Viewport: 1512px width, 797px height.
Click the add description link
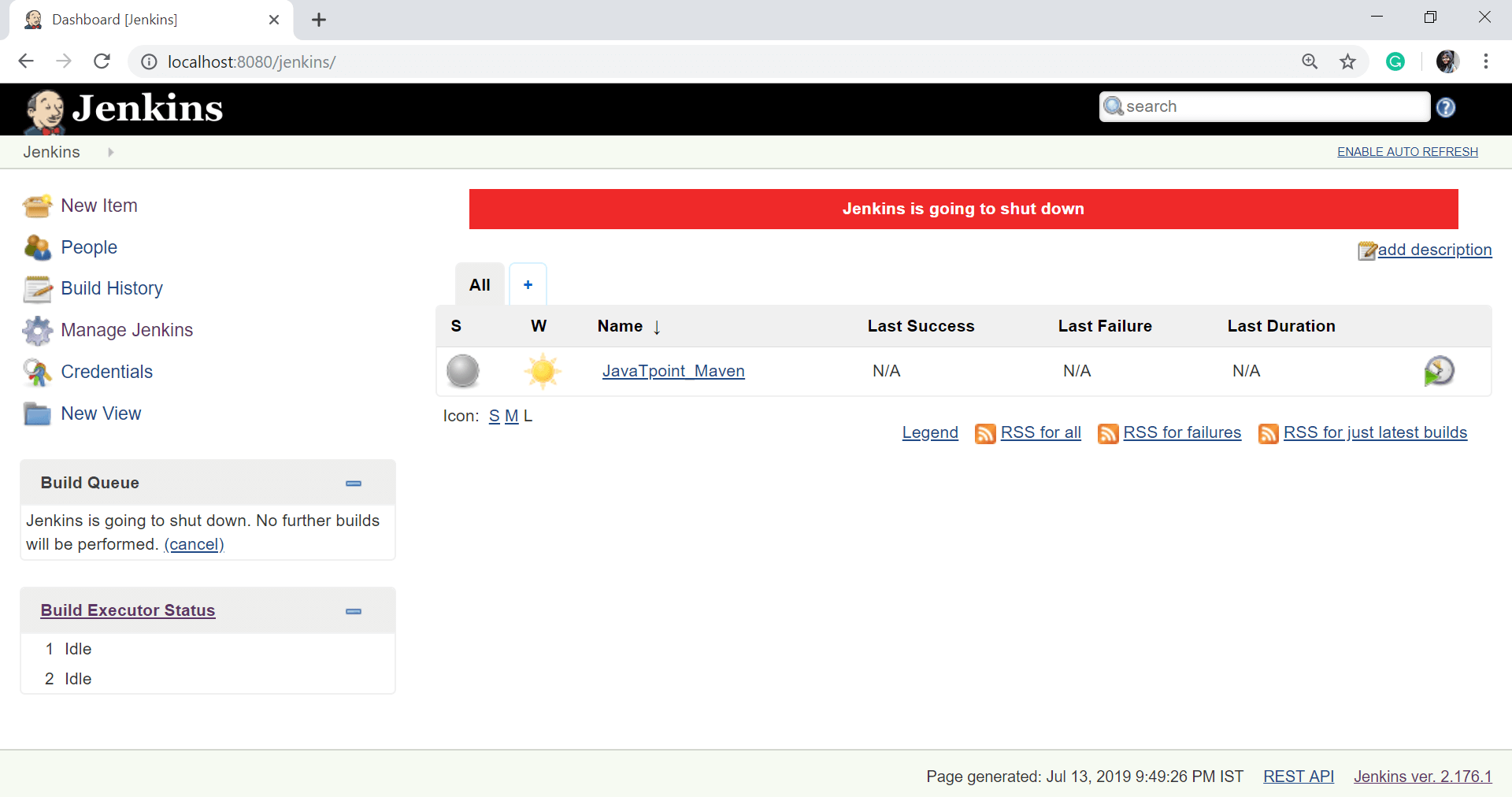1435,250
